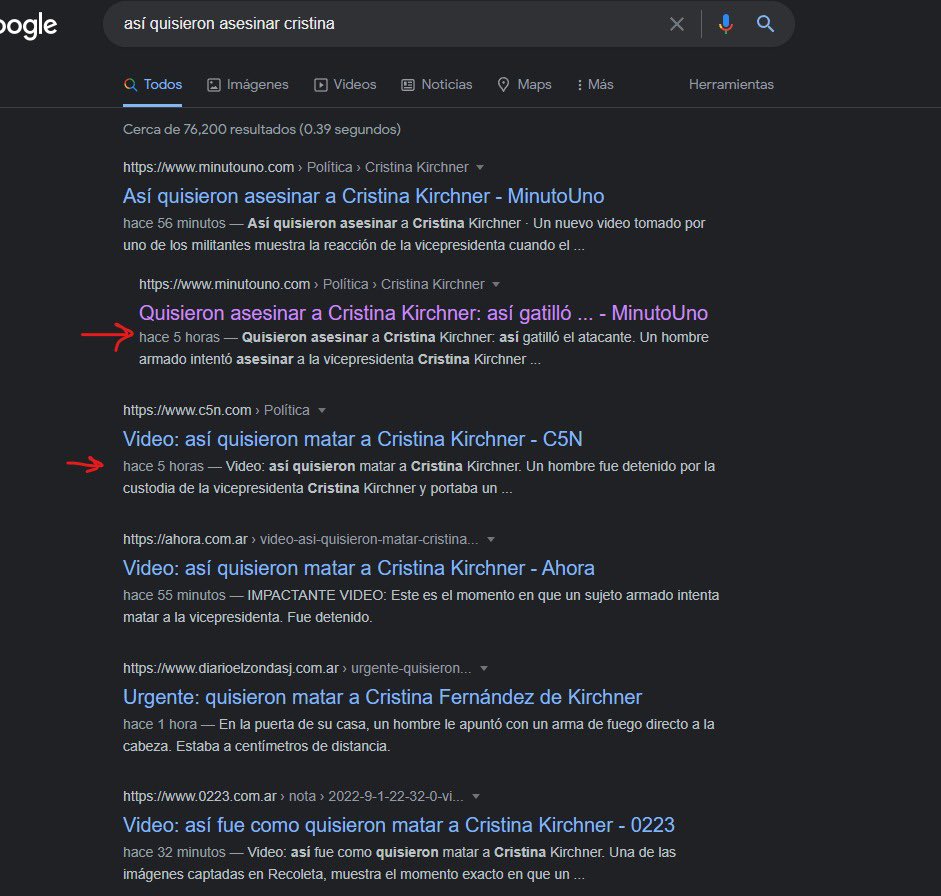Open 'Video: así quisieron matar a Cristina Kirchner - C5N'
The image size is (941, 896).
click(x=353, y=439)
